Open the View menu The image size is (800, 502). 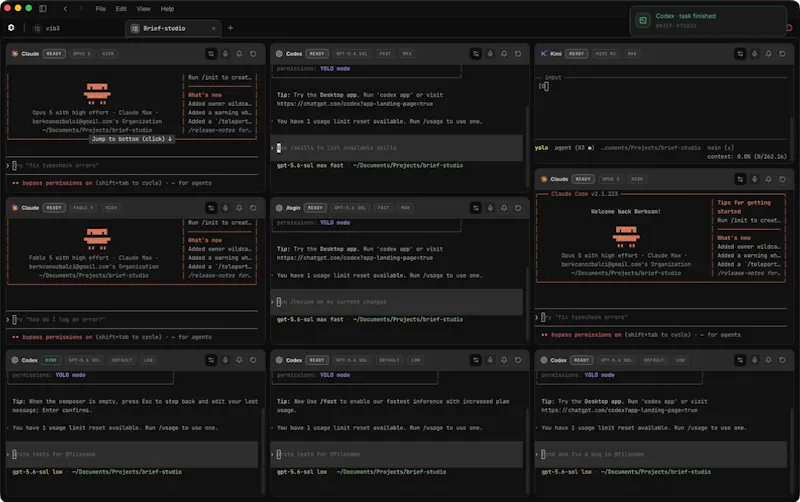pos(143,9)
